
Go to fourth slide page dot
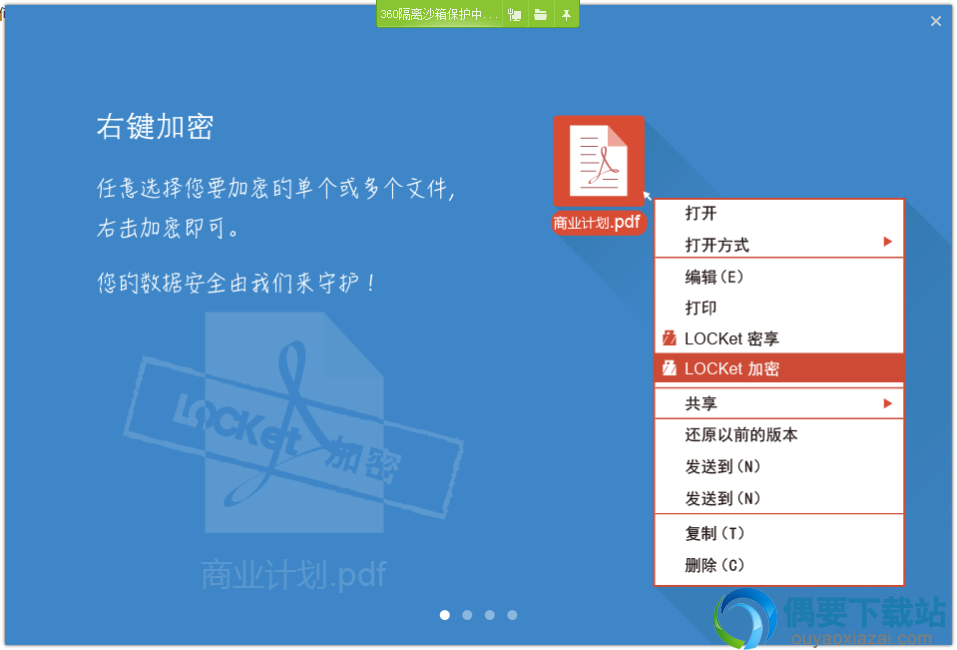click(512, 615)
